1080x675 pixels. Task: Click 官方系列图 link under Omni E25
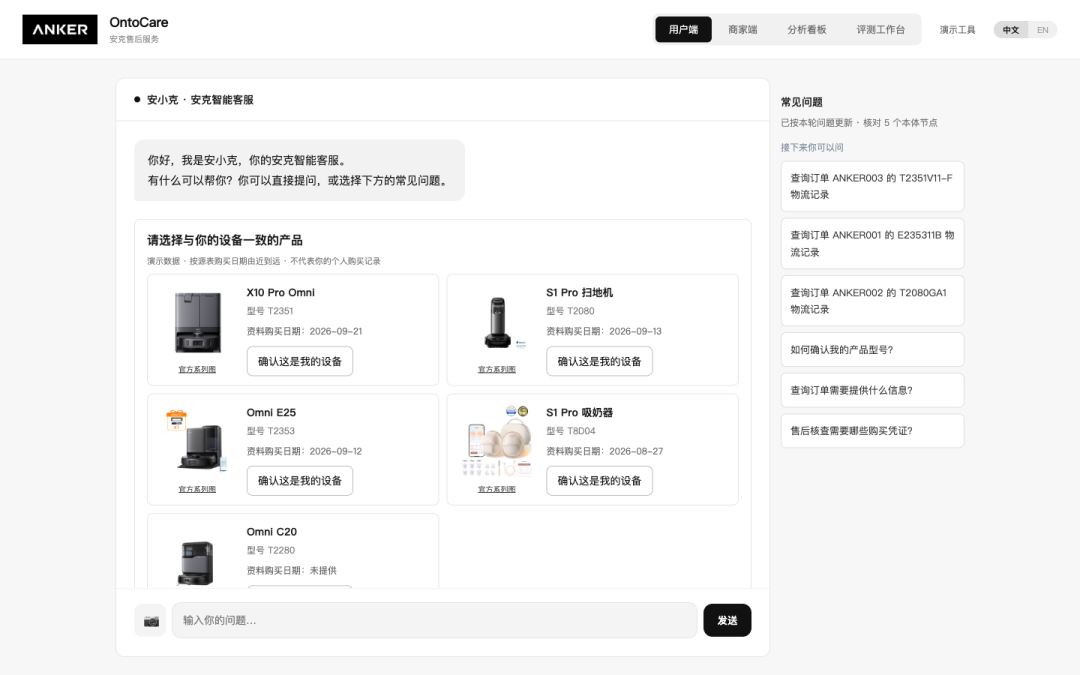197,489
